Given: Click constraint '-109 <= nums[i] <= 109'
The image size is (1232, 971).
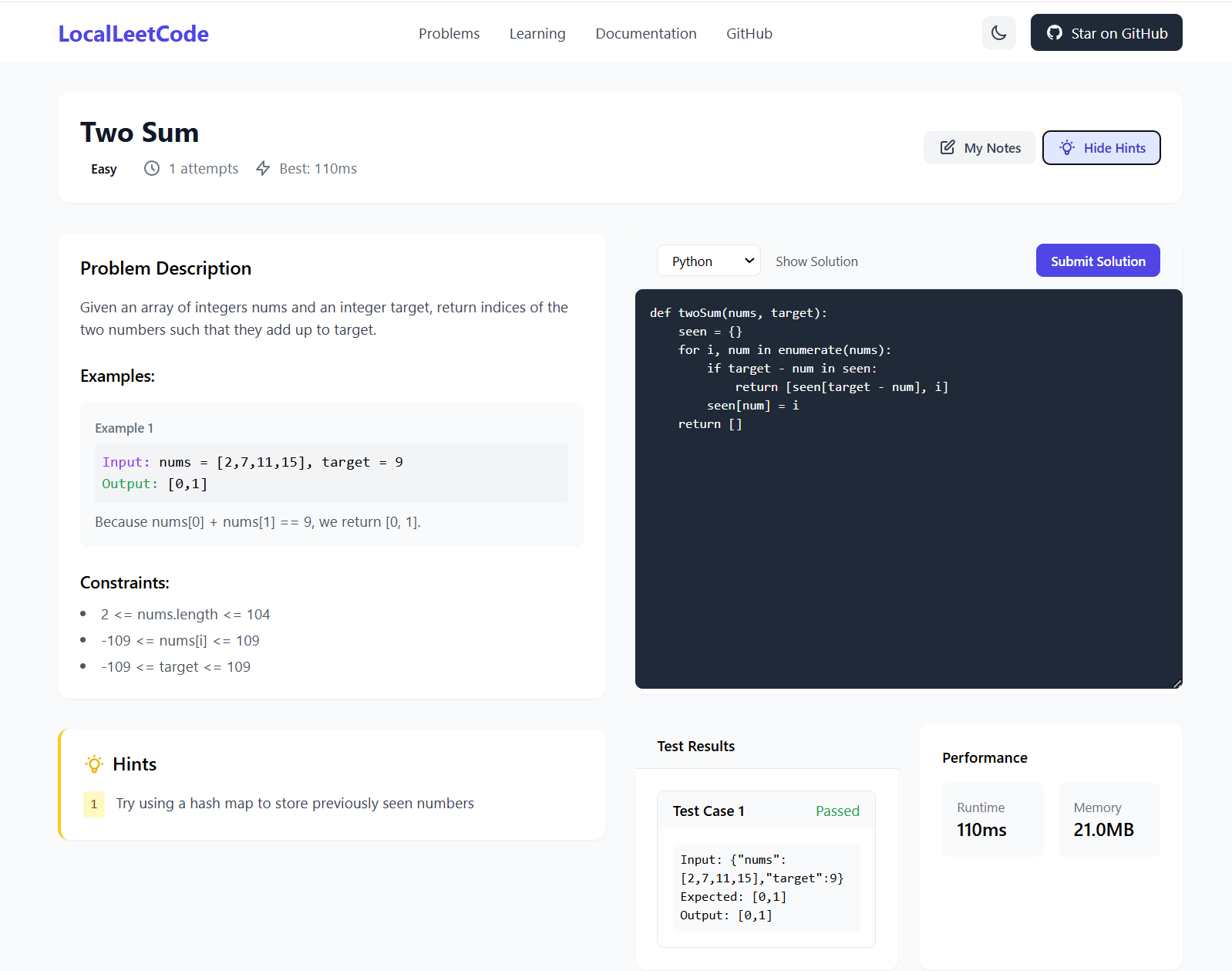Looking at the screenshot, I should pyautogui.click(x=180, y=640).
